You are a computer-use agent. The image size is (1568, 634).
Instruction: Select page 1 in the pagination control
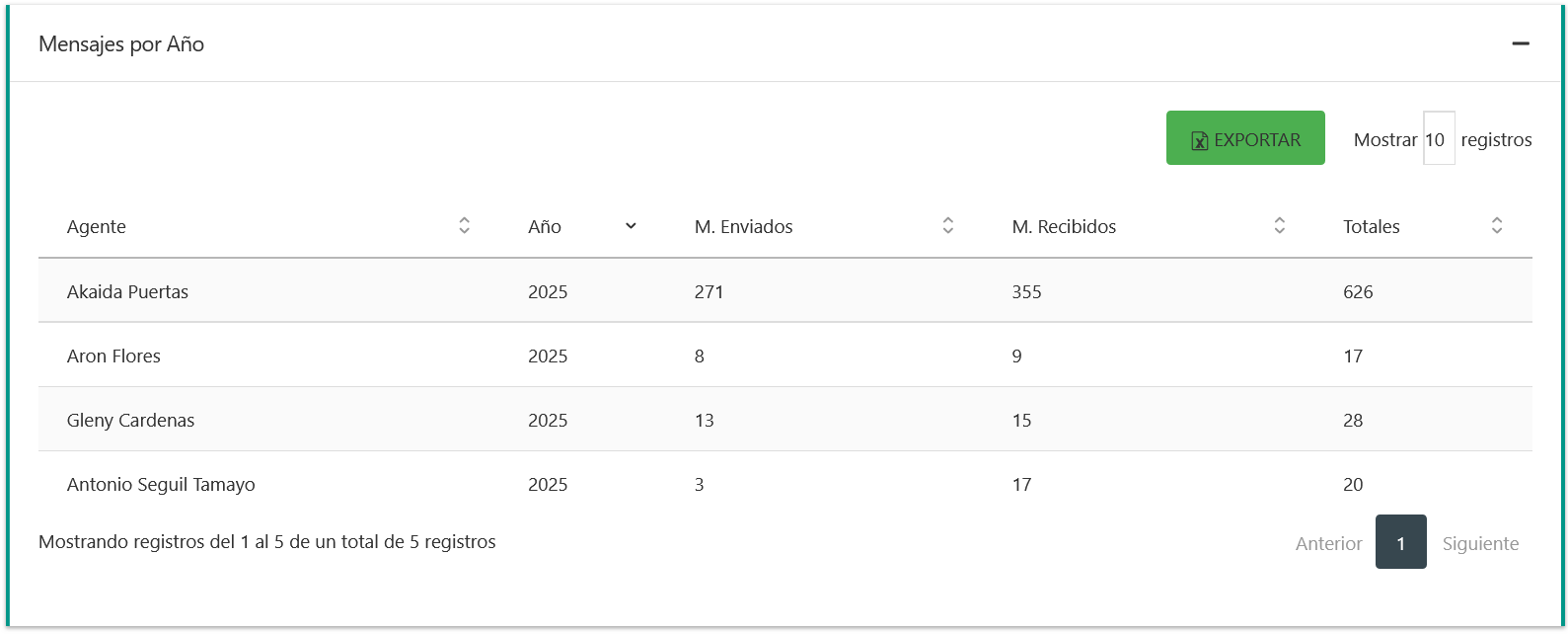tap(1400, 542)
